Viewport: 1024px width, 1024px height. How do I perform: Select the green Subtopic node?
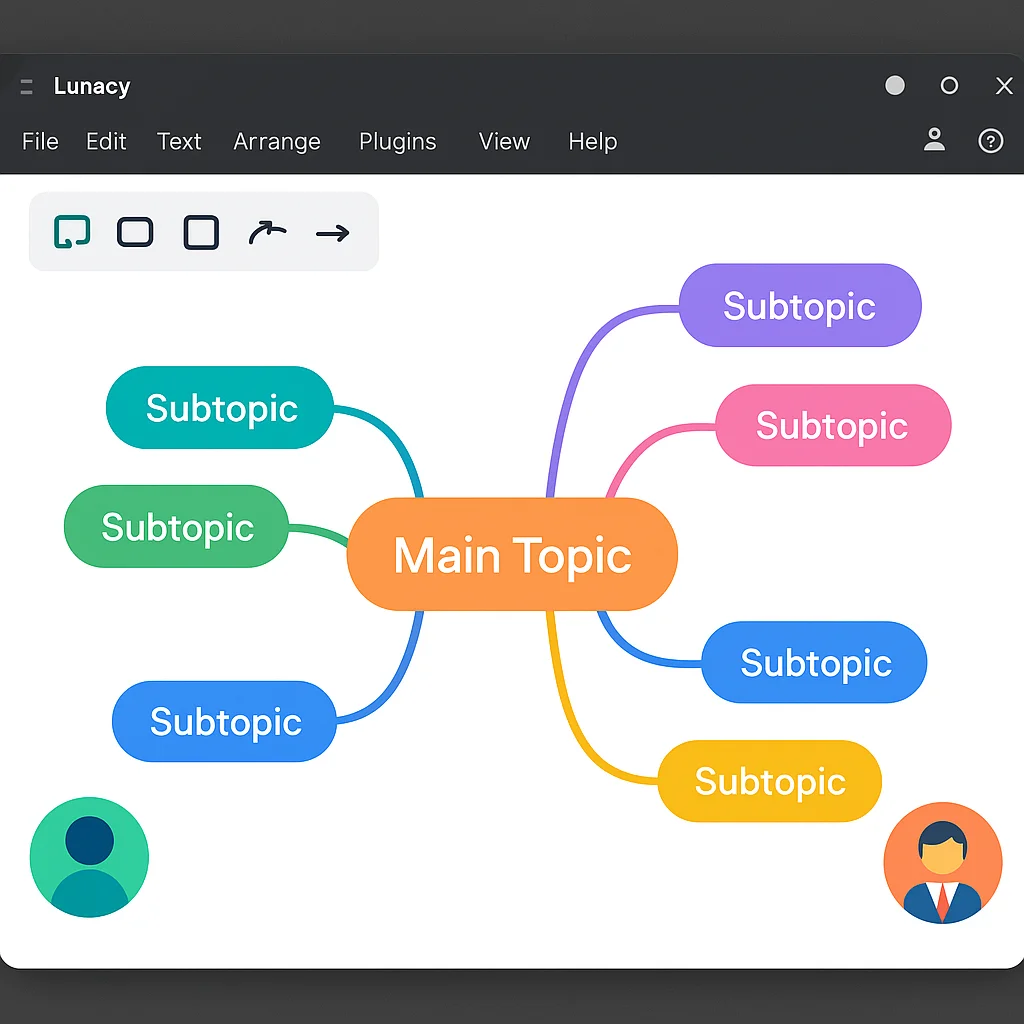(176, 526)
